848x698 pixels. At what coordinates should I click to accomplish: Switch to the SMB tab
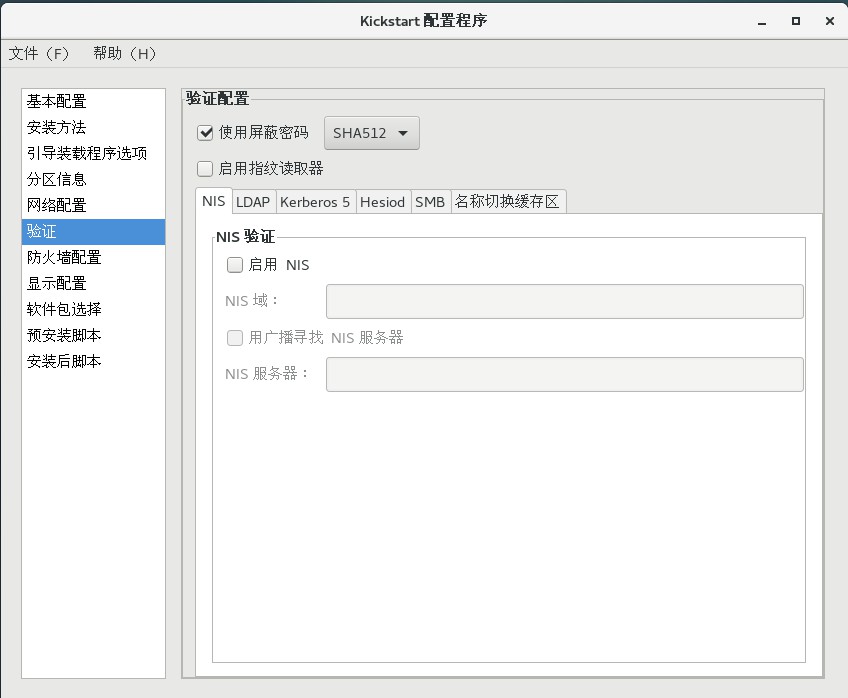point(430,202)
